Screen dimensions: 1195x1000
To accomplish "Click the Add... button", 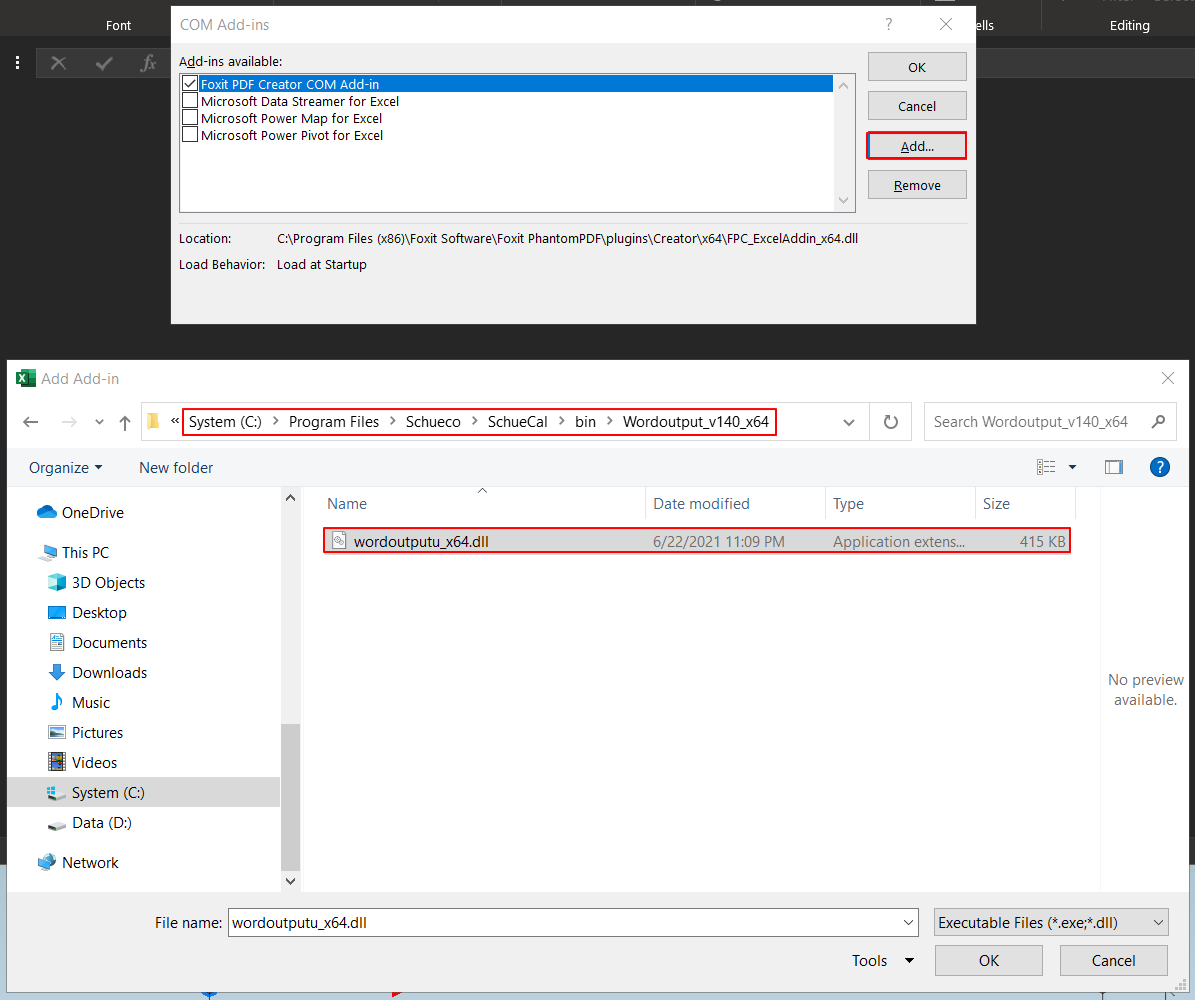I will pyautogui.click(x=916, y=146).
